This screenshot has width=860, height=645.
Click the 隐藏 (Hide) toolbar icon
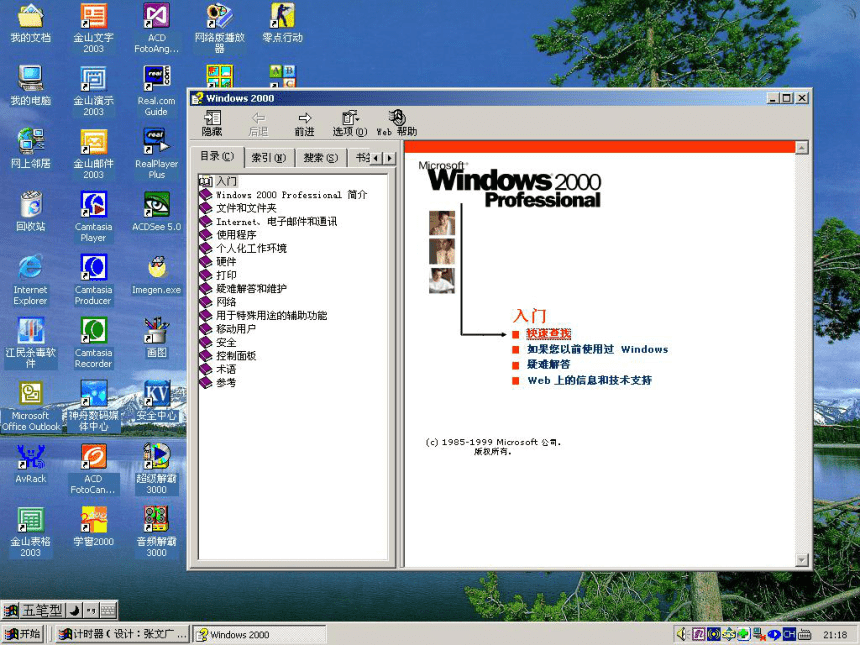coord(212,123)
